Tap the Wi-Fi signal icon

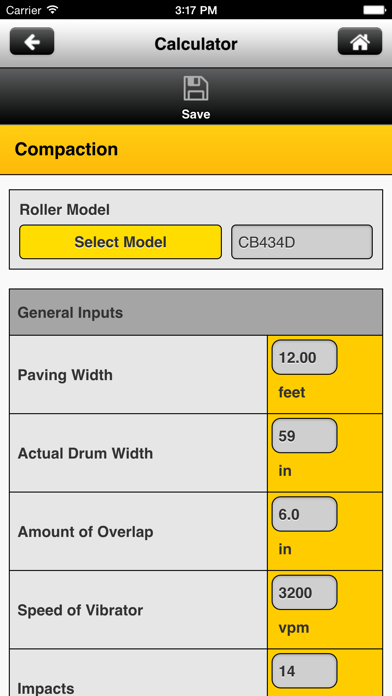[x=52, y=9]
